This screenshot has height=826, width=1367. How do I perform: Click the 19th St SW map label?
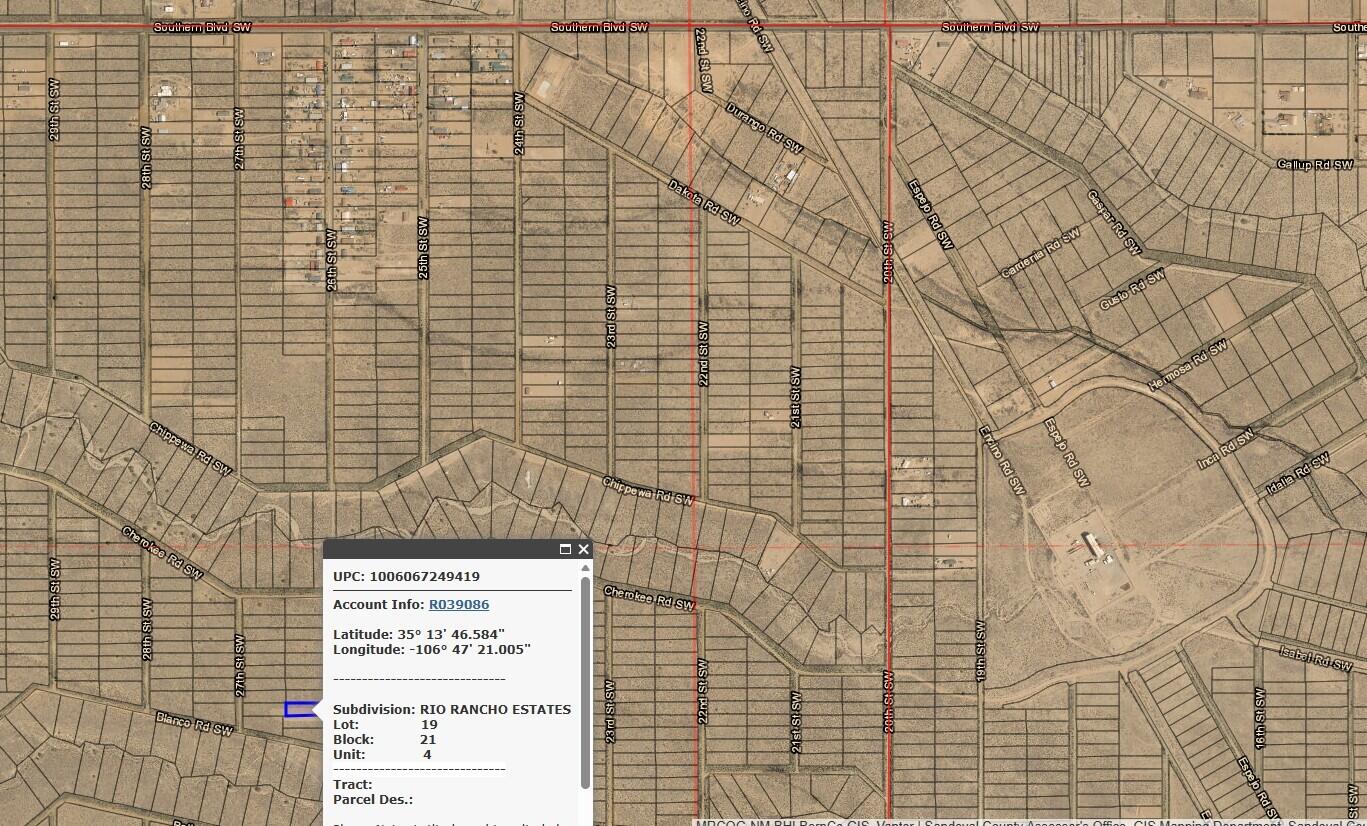pos(980,651)
